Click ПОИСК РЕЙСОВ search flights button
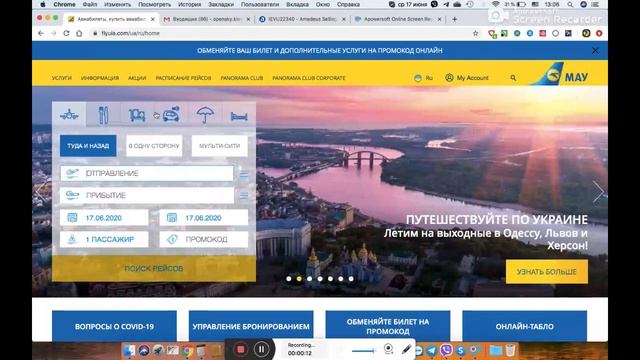Image resolution: width=640 pixels, height=360 pixels. [154, 269]
